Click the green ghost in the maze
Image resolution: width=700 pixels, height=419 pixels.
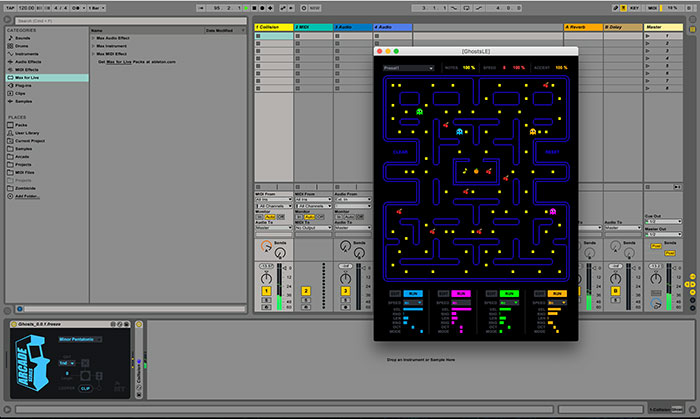420,112
